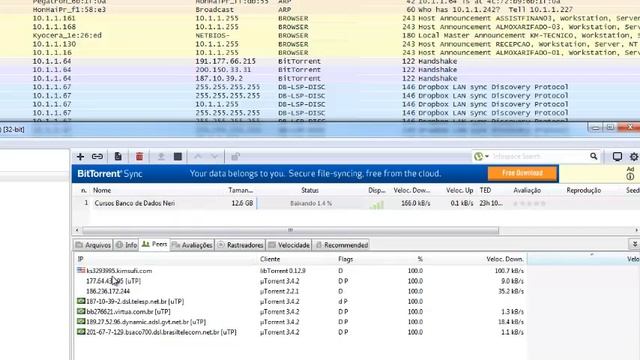Click the Move Up Queue arrow

click(x=198, y=157)
